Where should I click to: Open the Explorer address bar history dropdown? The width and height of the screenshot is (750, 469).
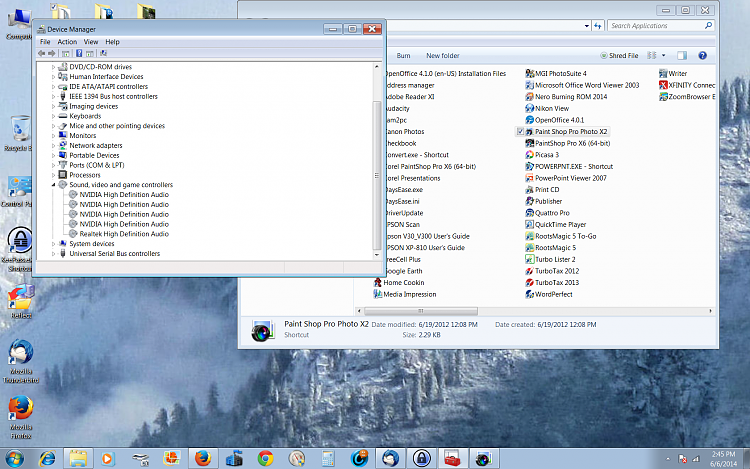click(586, 26)
